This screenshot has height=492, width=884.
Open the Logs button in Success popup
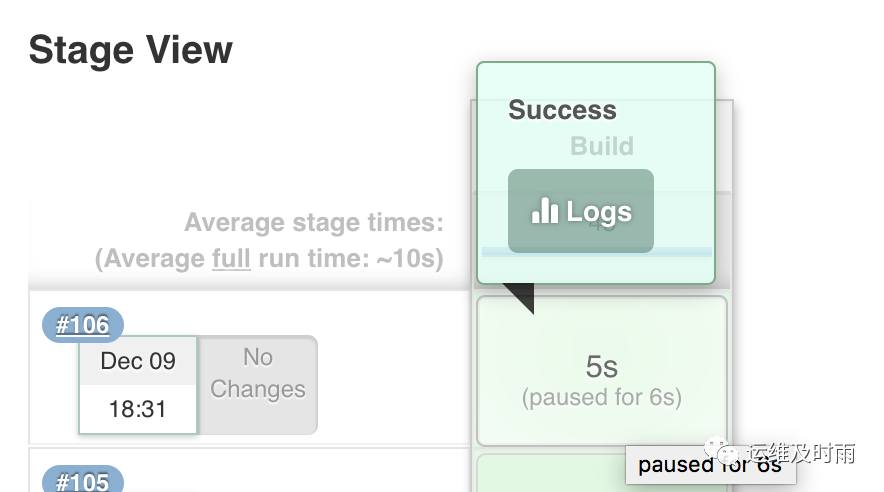click(x=581, y=210)
